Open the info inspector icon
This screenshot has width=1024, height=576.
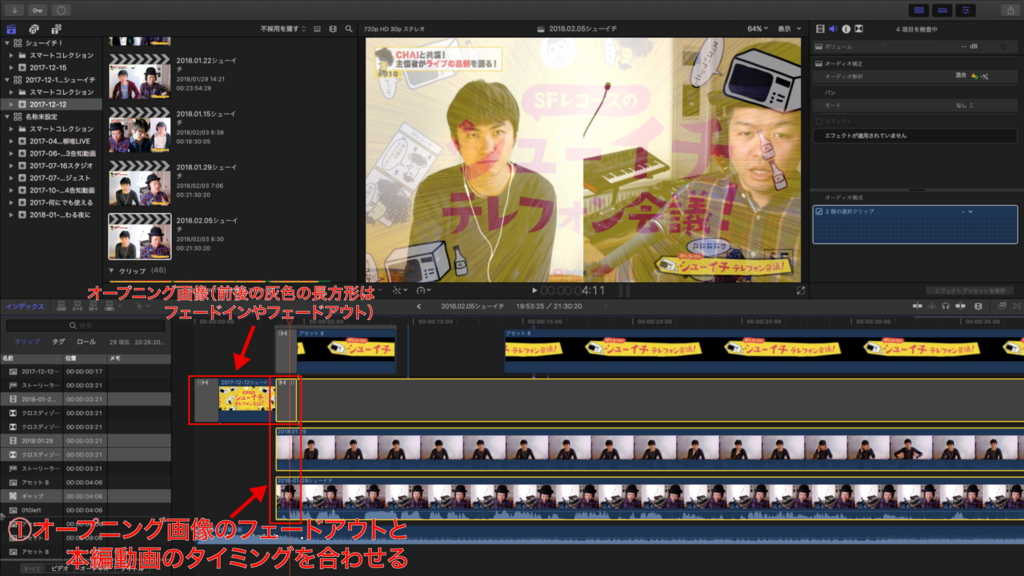[x=846, y=29]
